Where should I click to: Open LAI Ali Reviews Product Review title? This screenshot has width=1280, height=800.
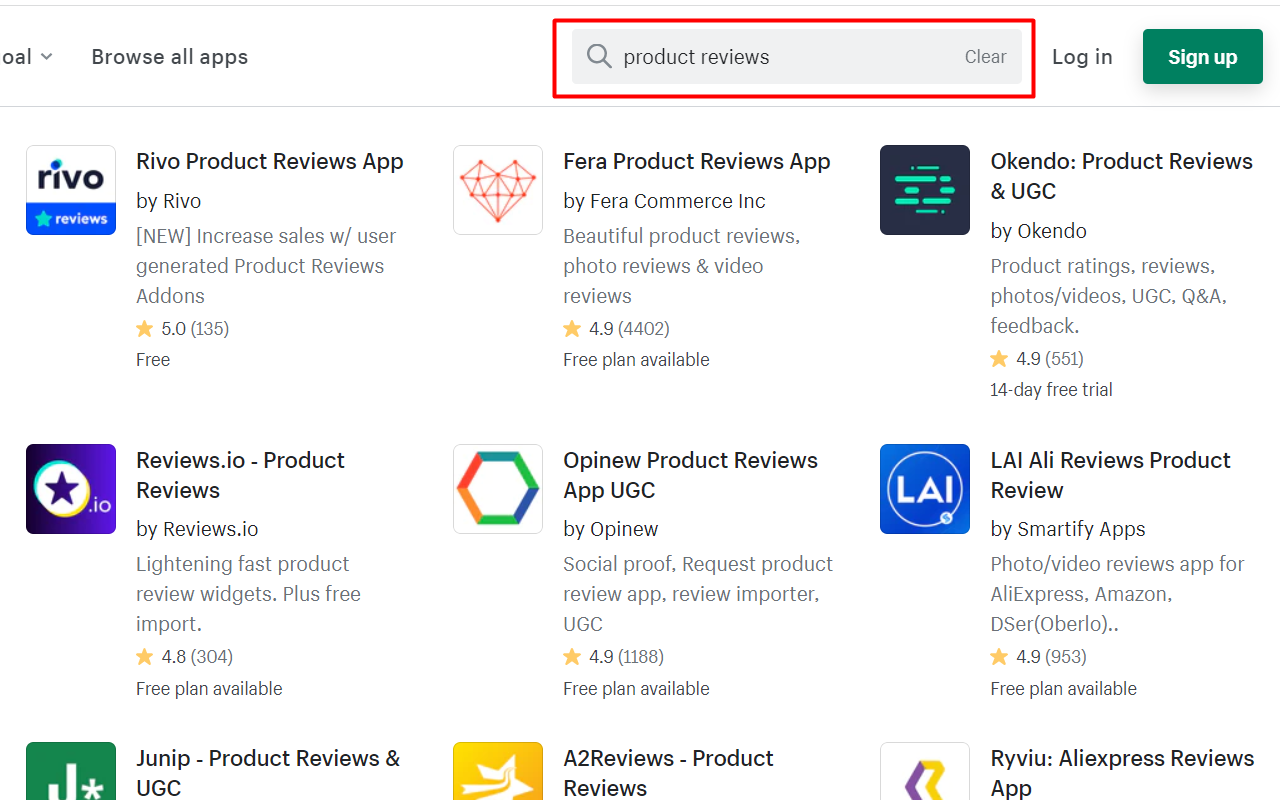click(x=1110, y=475)
